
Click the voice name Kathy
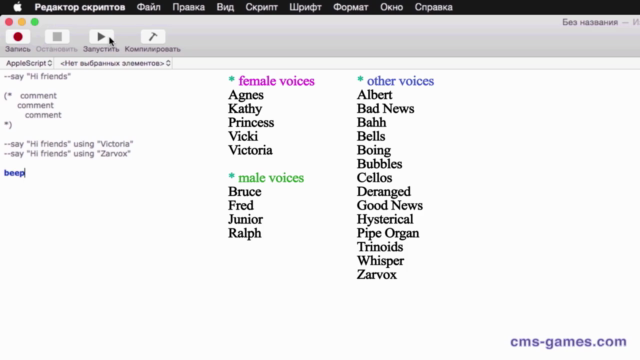click(x=245, y=109)
